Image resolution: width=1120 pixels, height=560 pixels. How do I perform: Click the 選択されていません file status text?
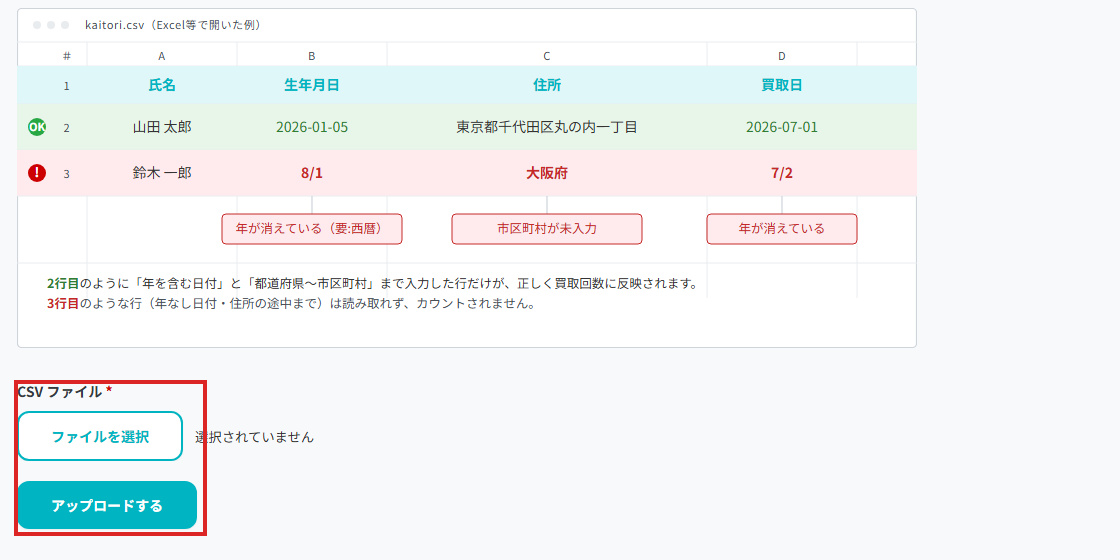coord(254,437)
